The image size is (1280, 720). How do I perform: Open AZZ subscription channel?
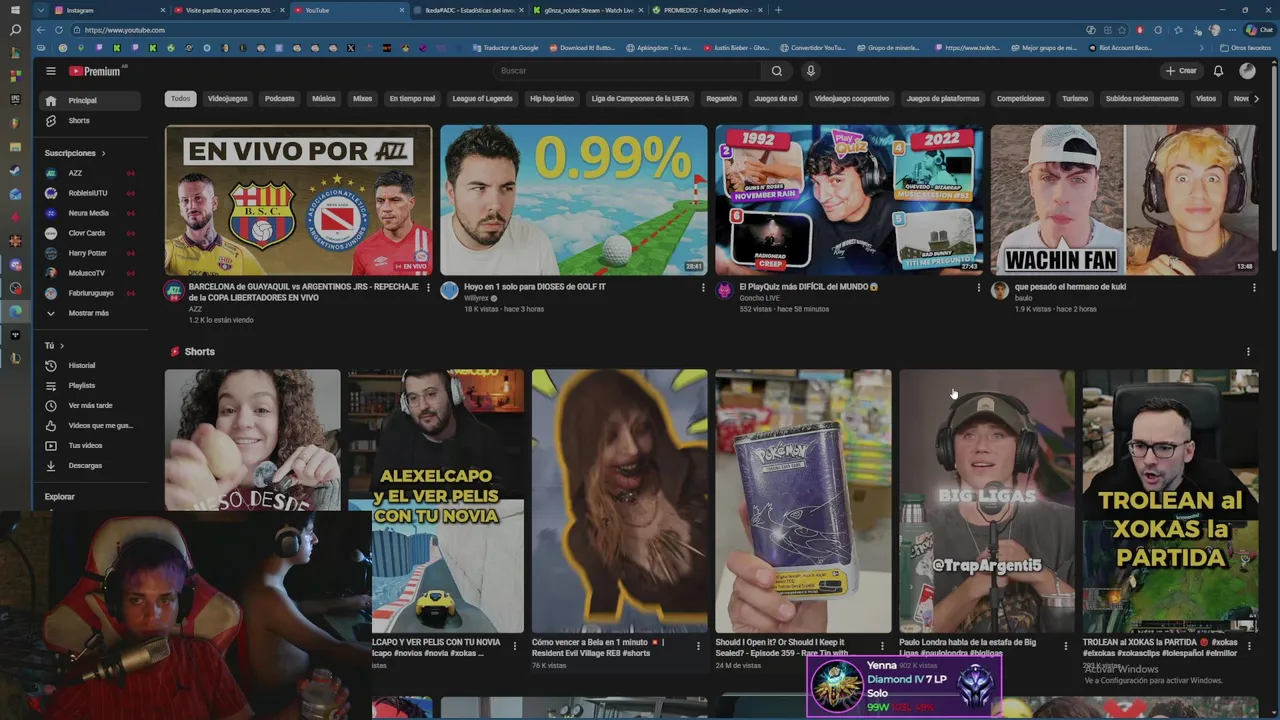pyautogui.click(x=89, y=173)
